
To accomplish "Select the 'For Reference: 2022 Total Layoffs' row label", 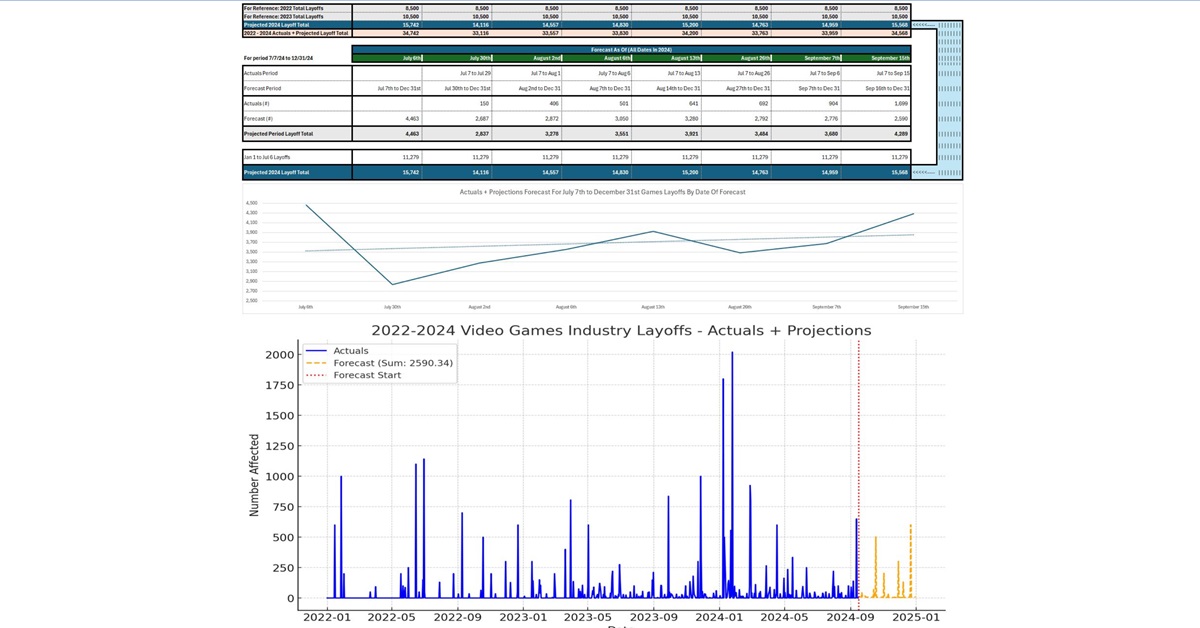I will coord(283,8).
